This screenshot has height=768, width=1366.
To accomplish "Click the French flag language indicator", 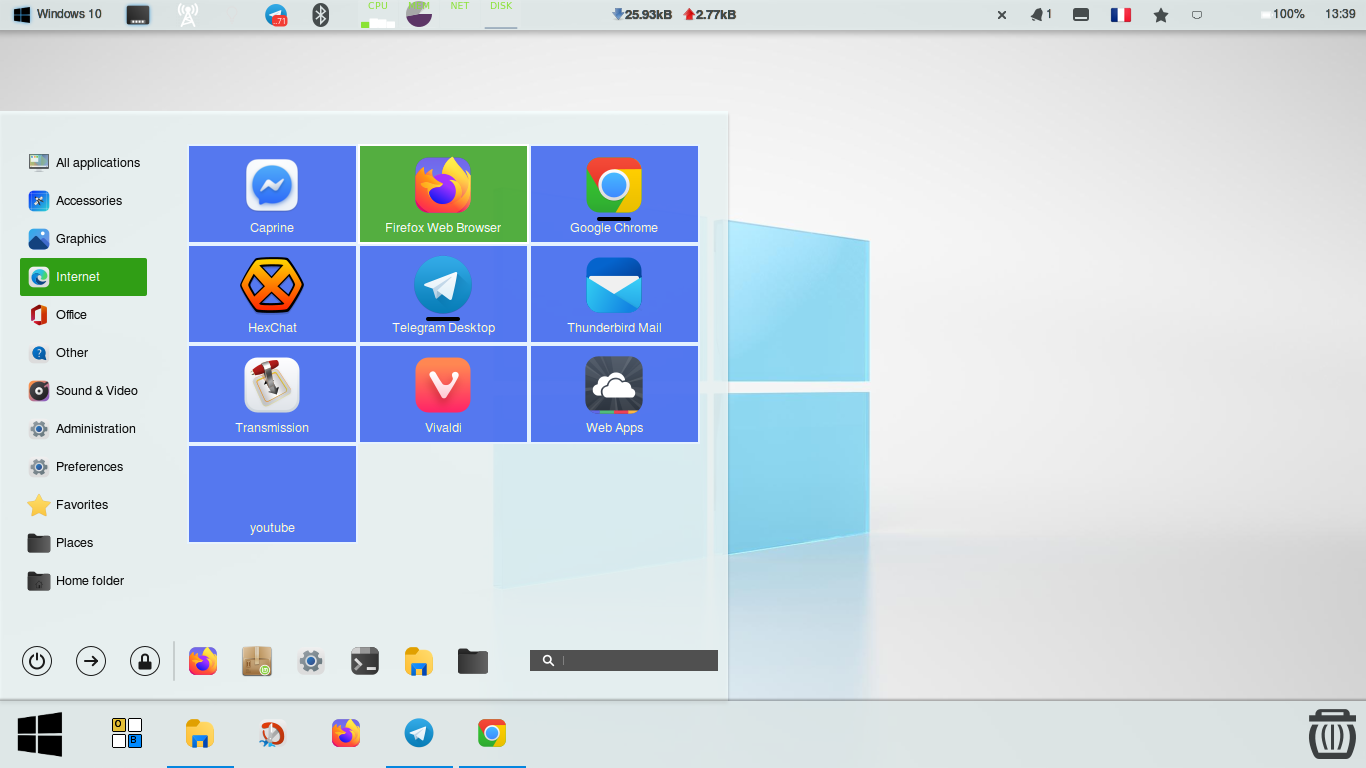I will point(1121,15).
